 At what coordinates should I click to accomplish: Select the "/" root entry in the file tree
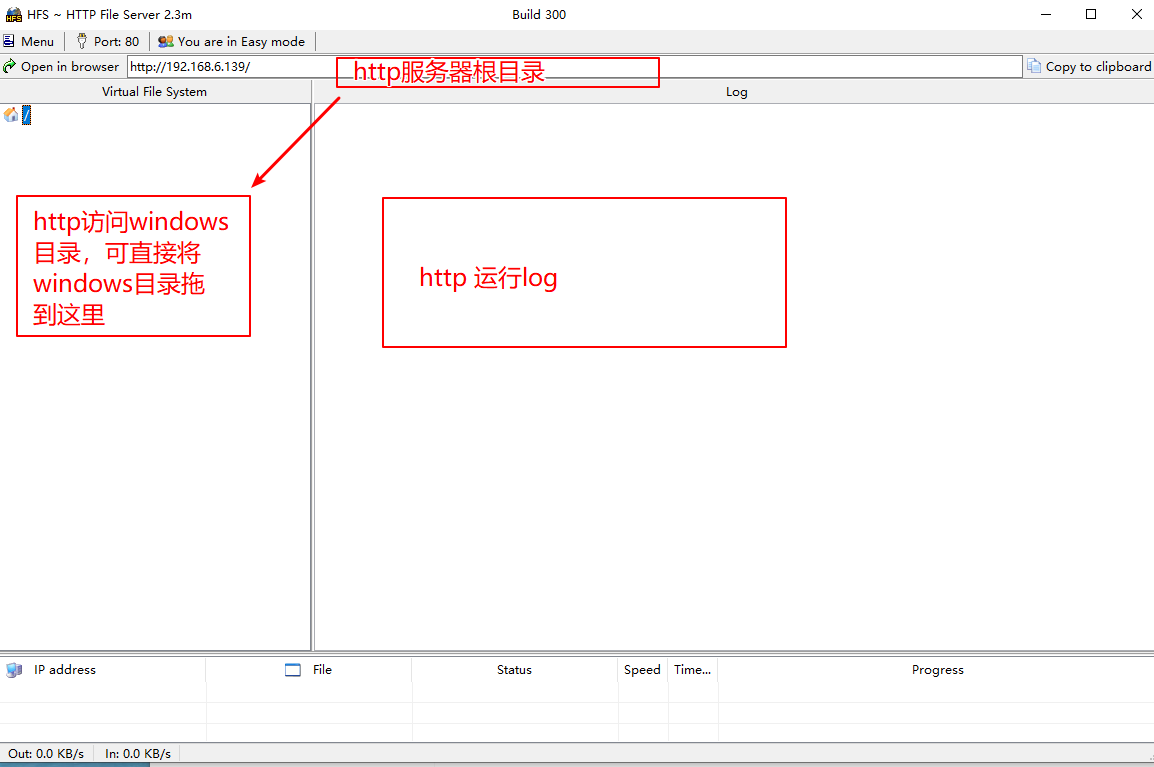pyautogui.click(x=25, y=114)
